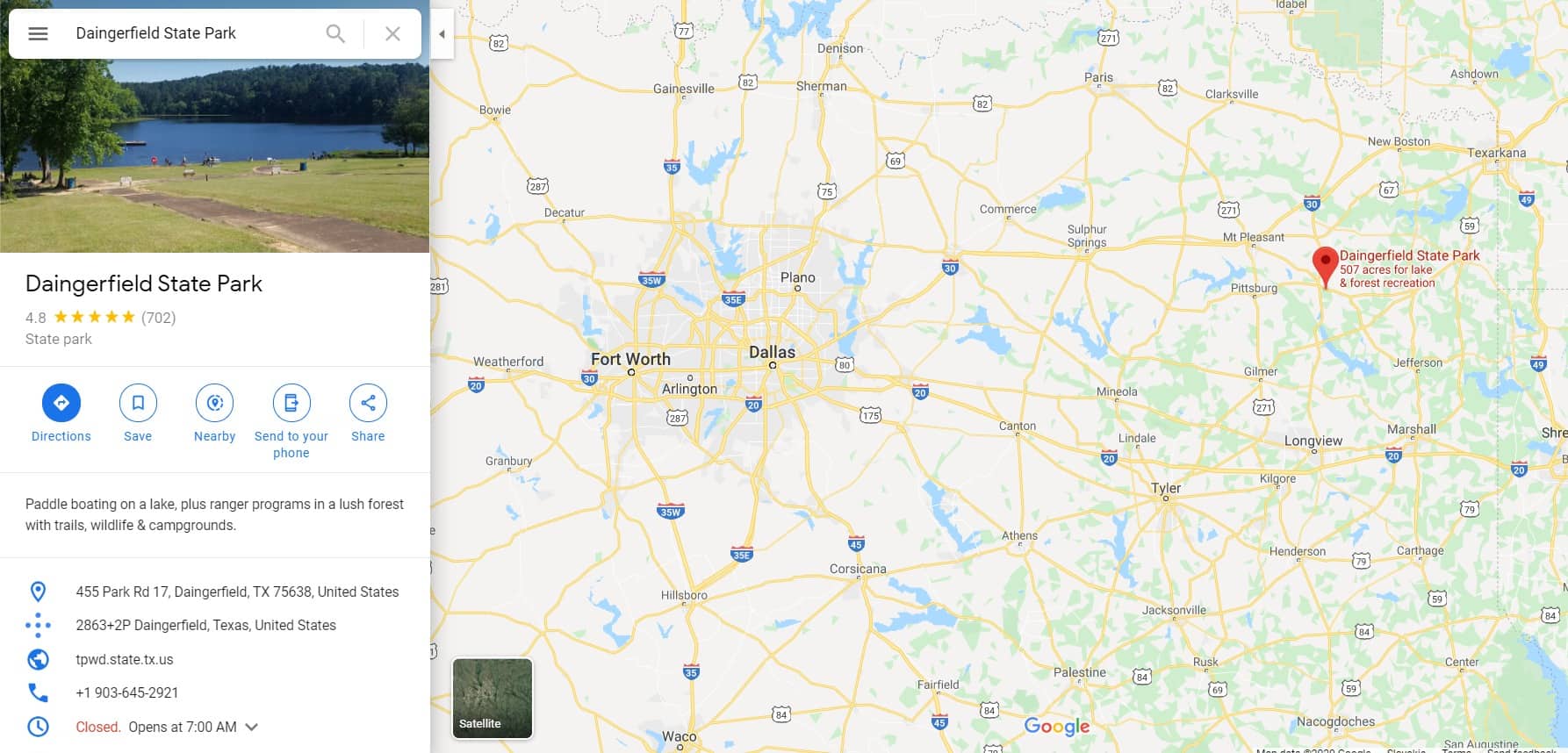This screenshot has height=753, width=1568.
Task: Click the plus code 2863+2P Daingerfield
Action: pyautogui.click(x=206, y=625)
